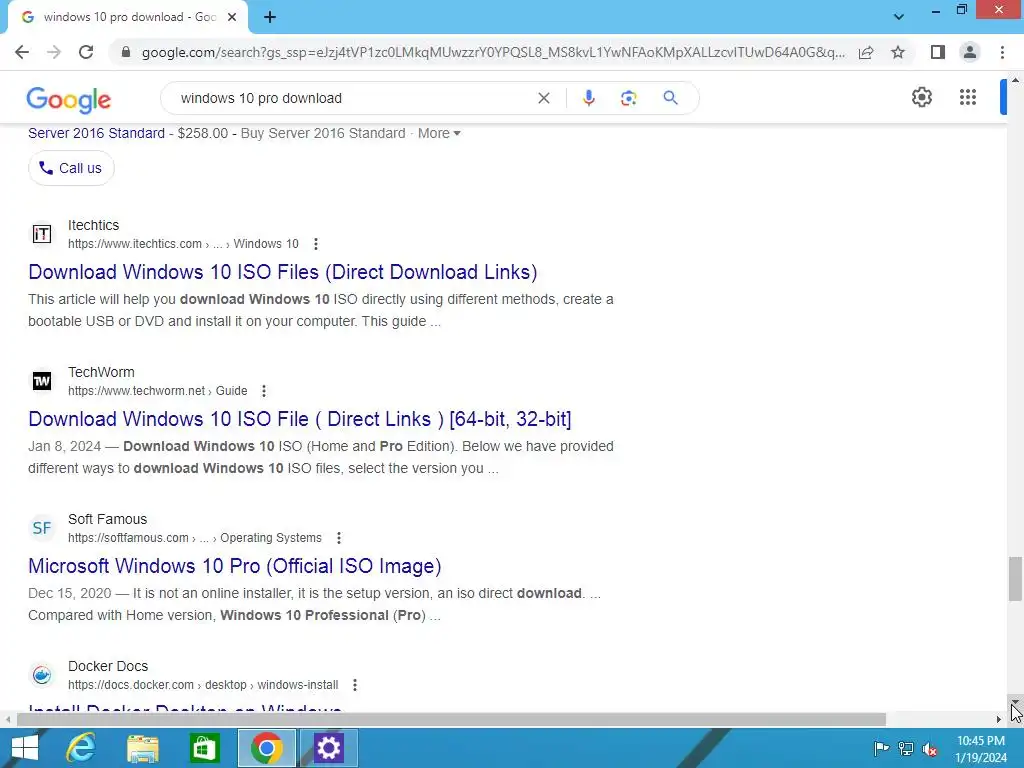Open Google quick settings gear
Screen dimensions: 1024x768
pyautogui.click(x=921, y=97)
